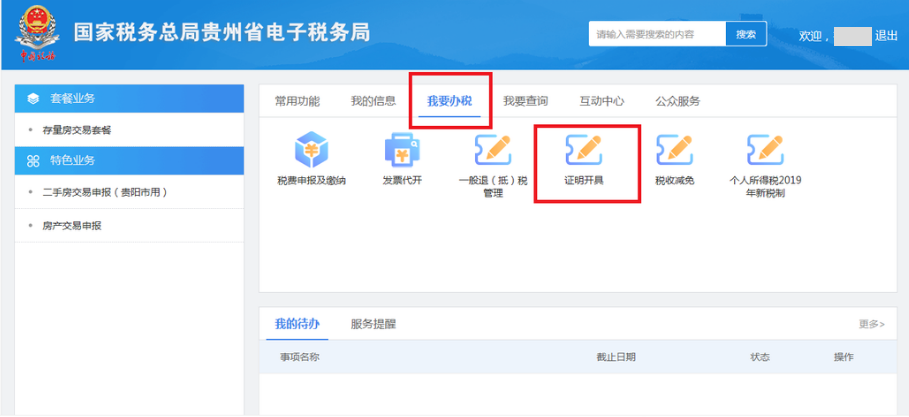
Task: Select the 我要办税 tab
Action: [449, 101]
